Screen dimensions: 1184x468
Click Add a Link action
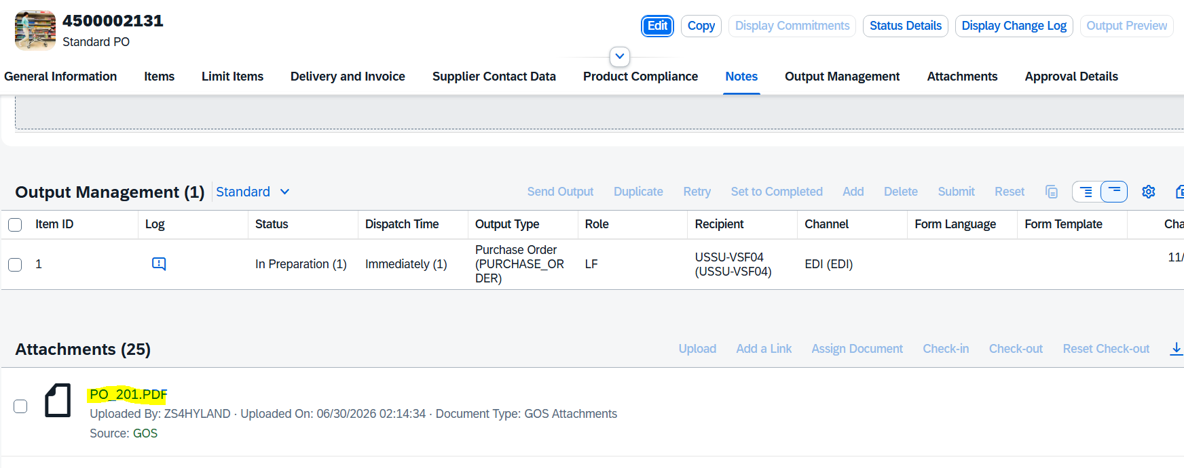pyautogui.click(x=764, y=349)
